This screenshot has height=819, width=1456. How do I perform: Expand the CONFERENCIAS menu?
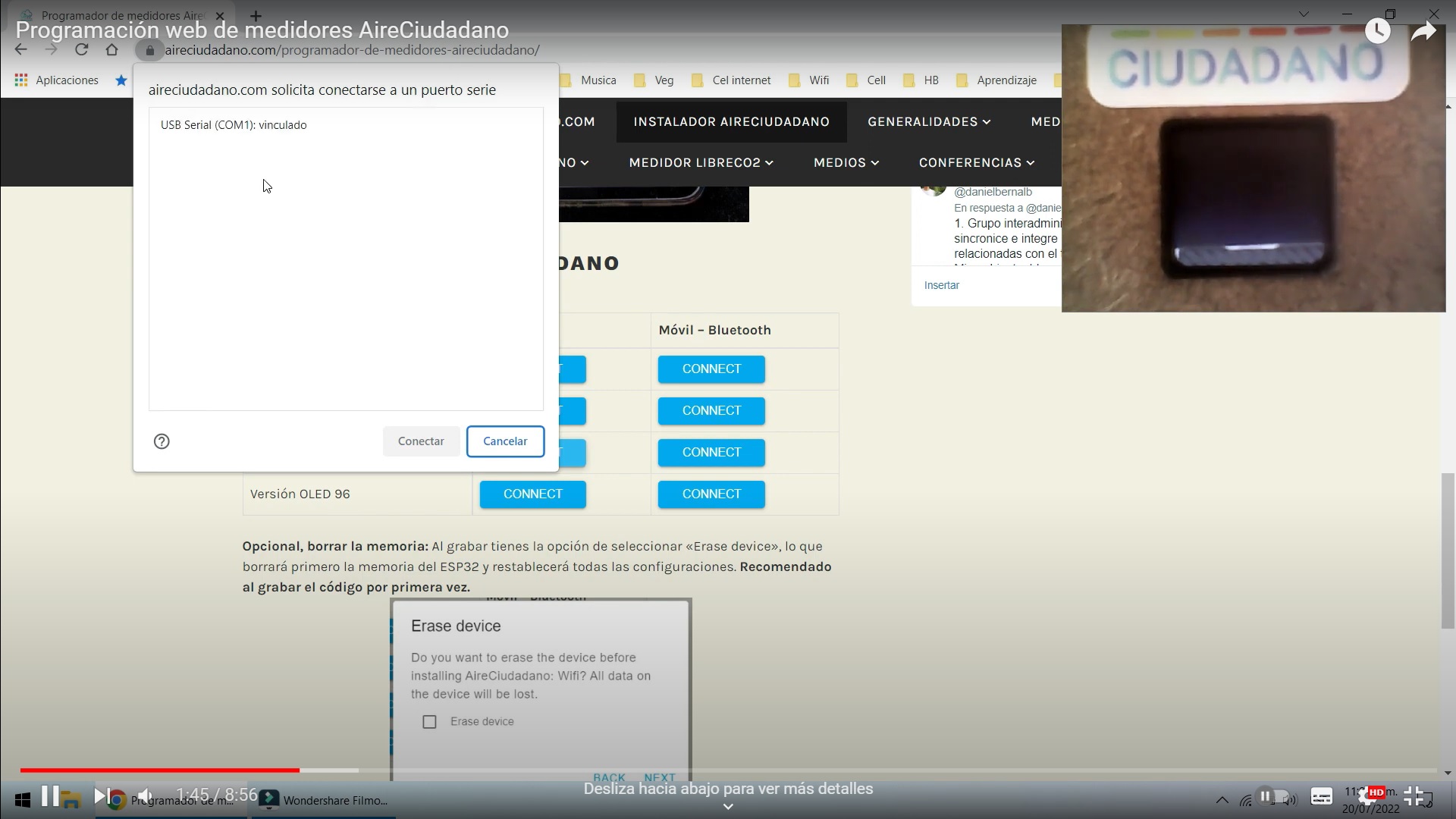[977, 162]
